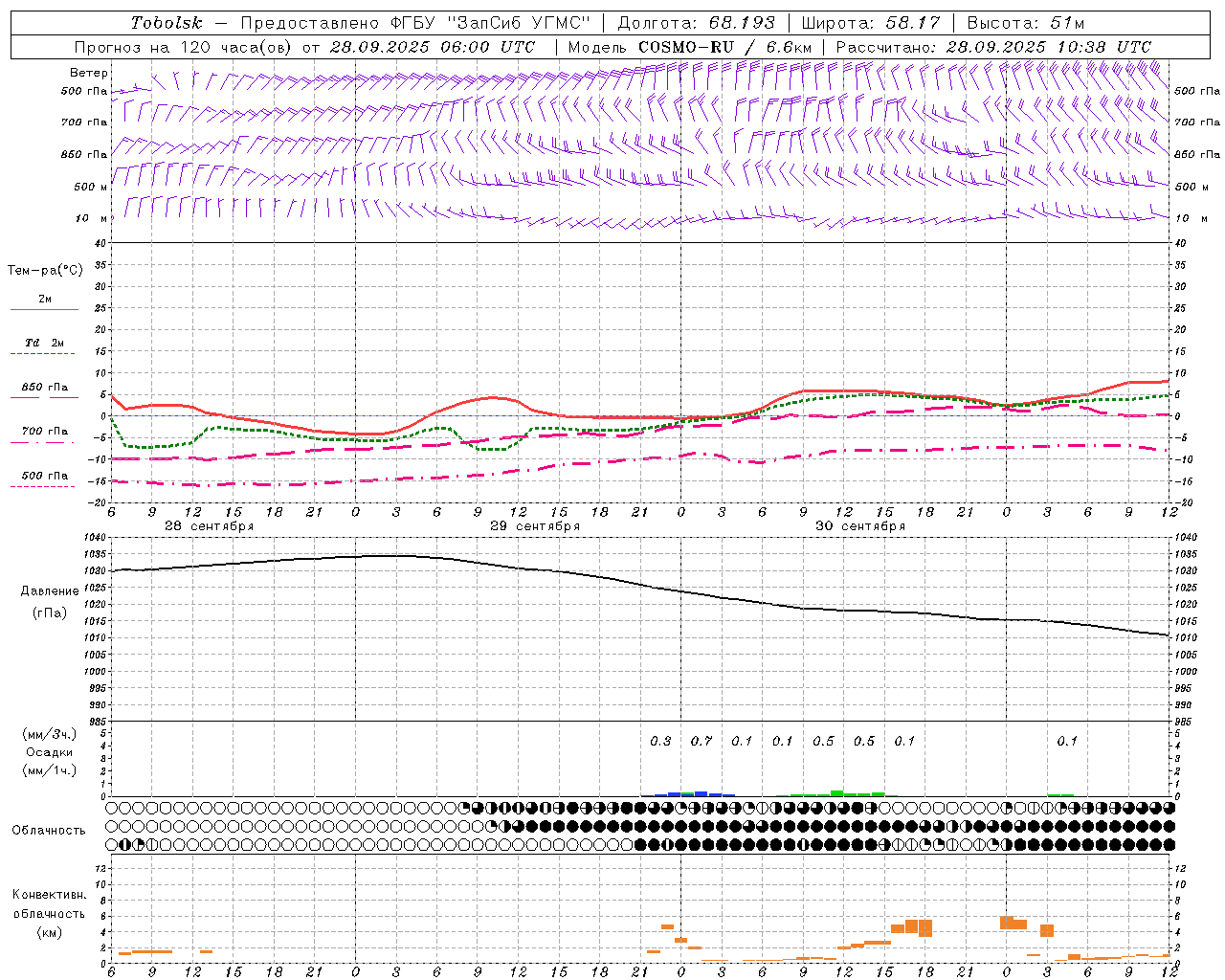Click the Широта: 58.17 value

pyautogui.click(x=871, y=23)
